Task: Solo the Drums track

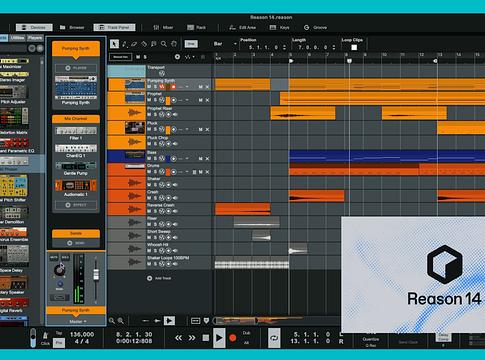Action: (155, 172)
